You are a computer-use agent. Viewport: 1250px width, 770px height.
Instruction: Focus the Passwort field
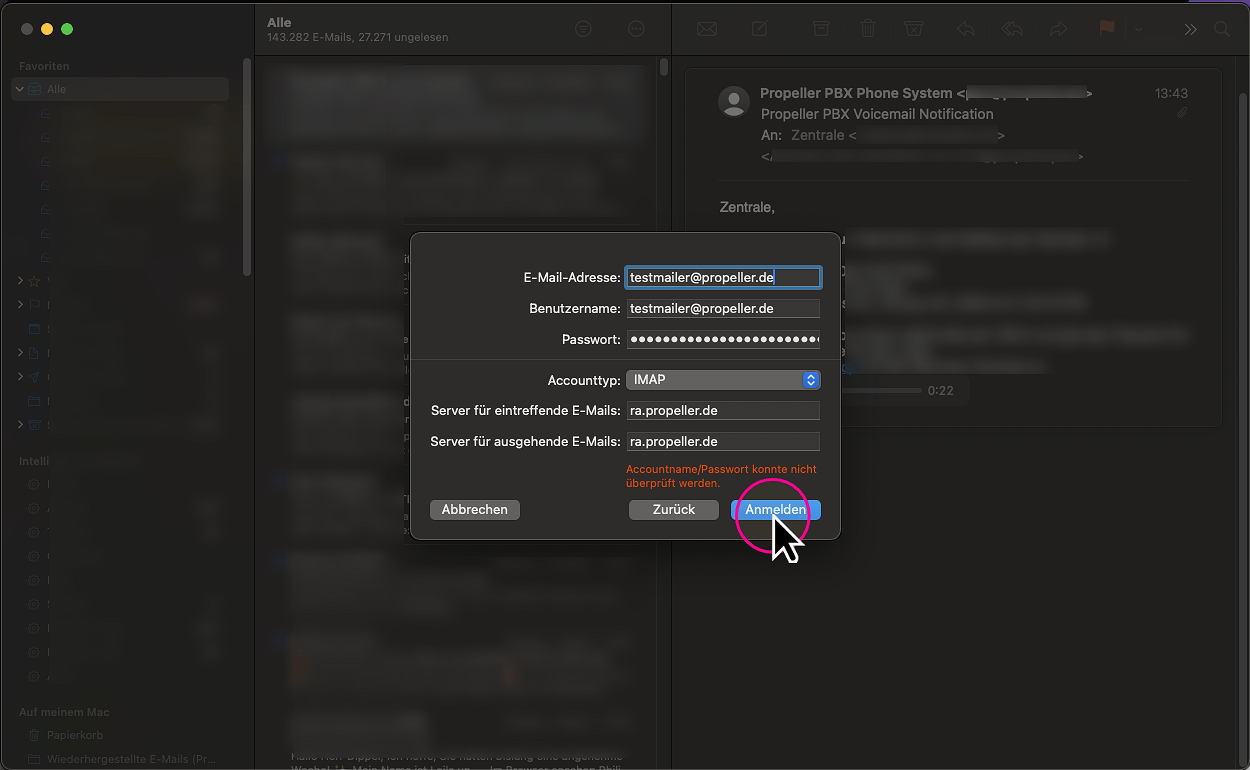723,340
